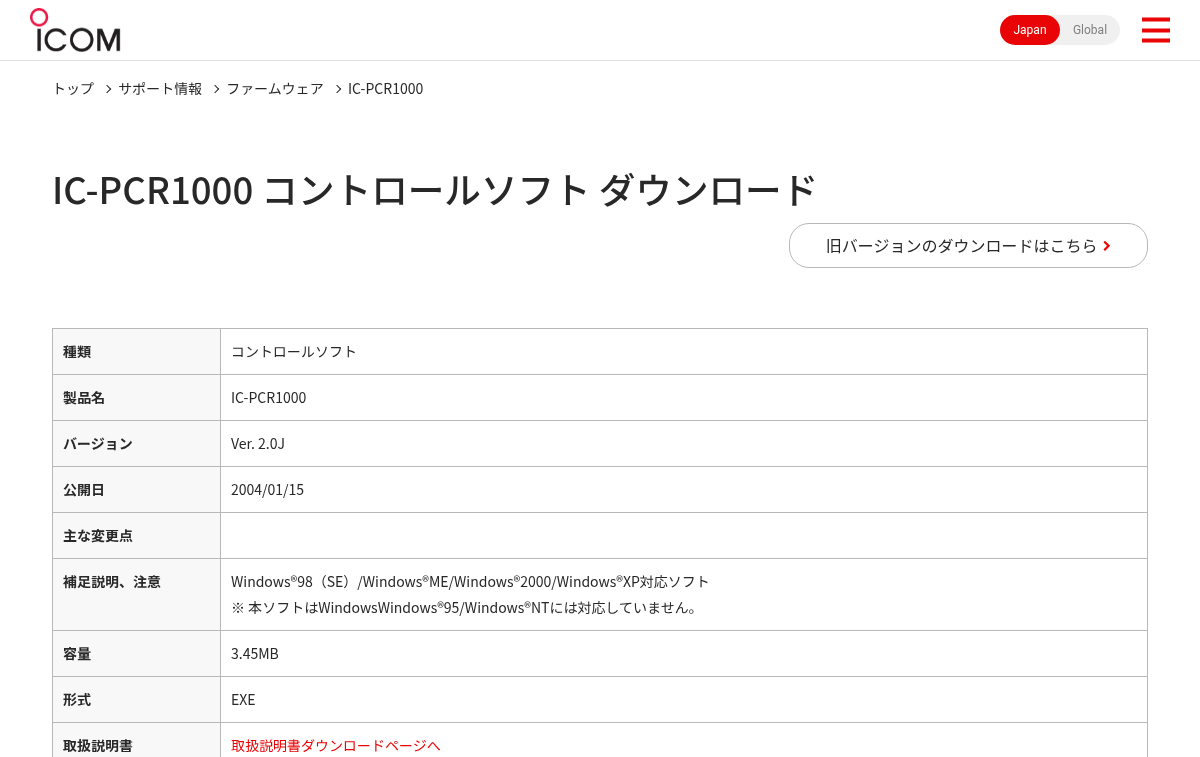Select the バージョン row header
Image resolution: width=1200 pixels, height=757 pixels.
click(136, 443)
